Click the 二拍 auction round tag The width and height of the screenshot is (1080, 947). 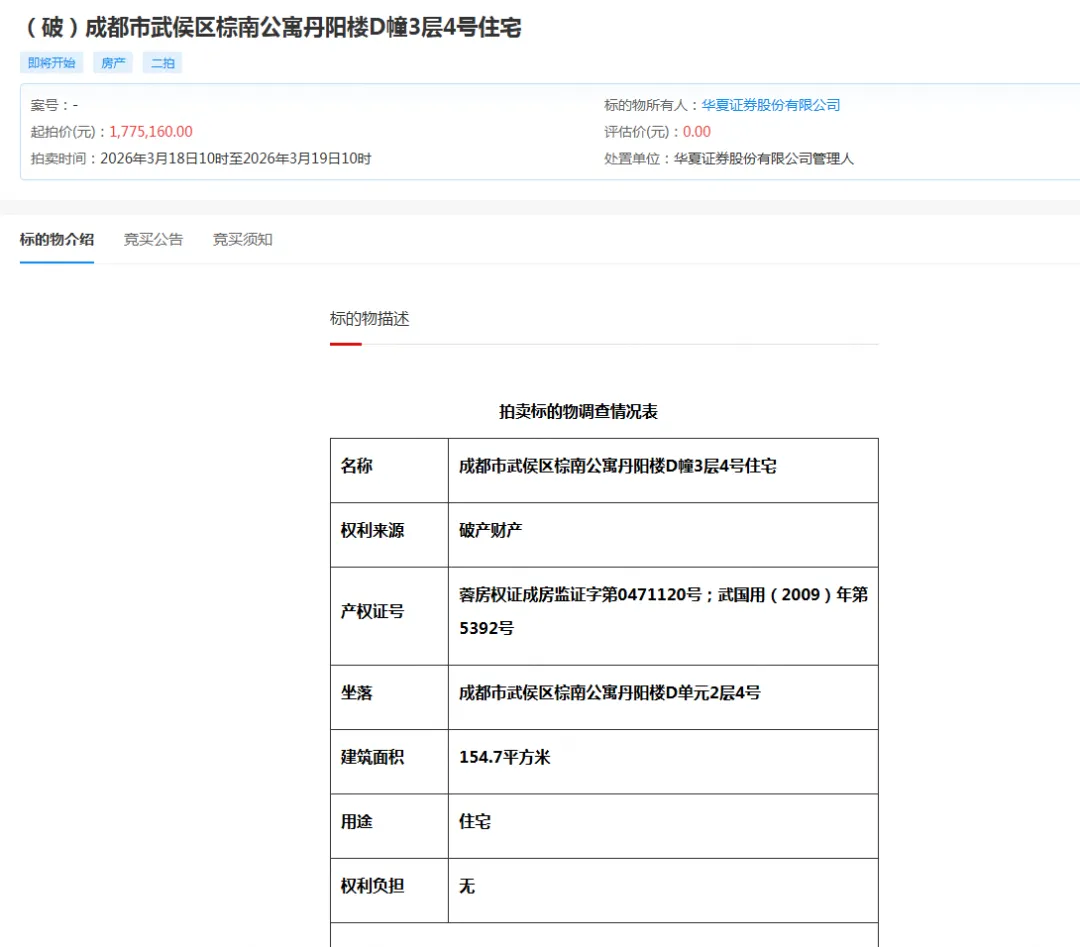pos(163,62)
